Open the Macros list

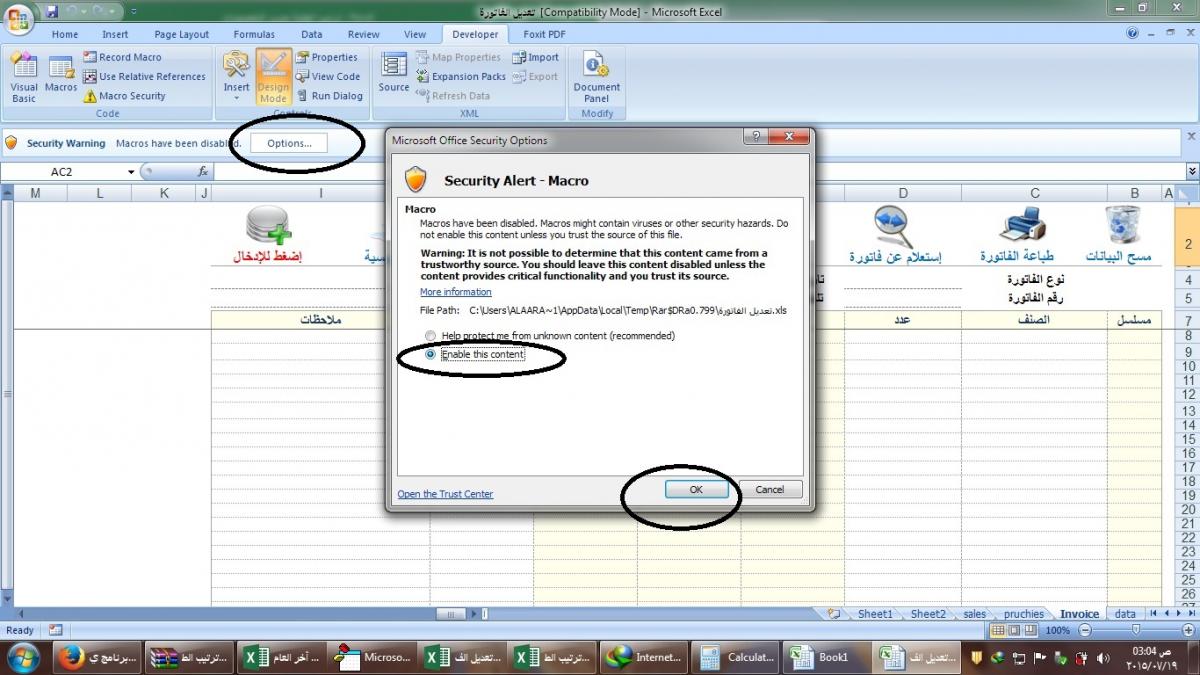point(61,75)
